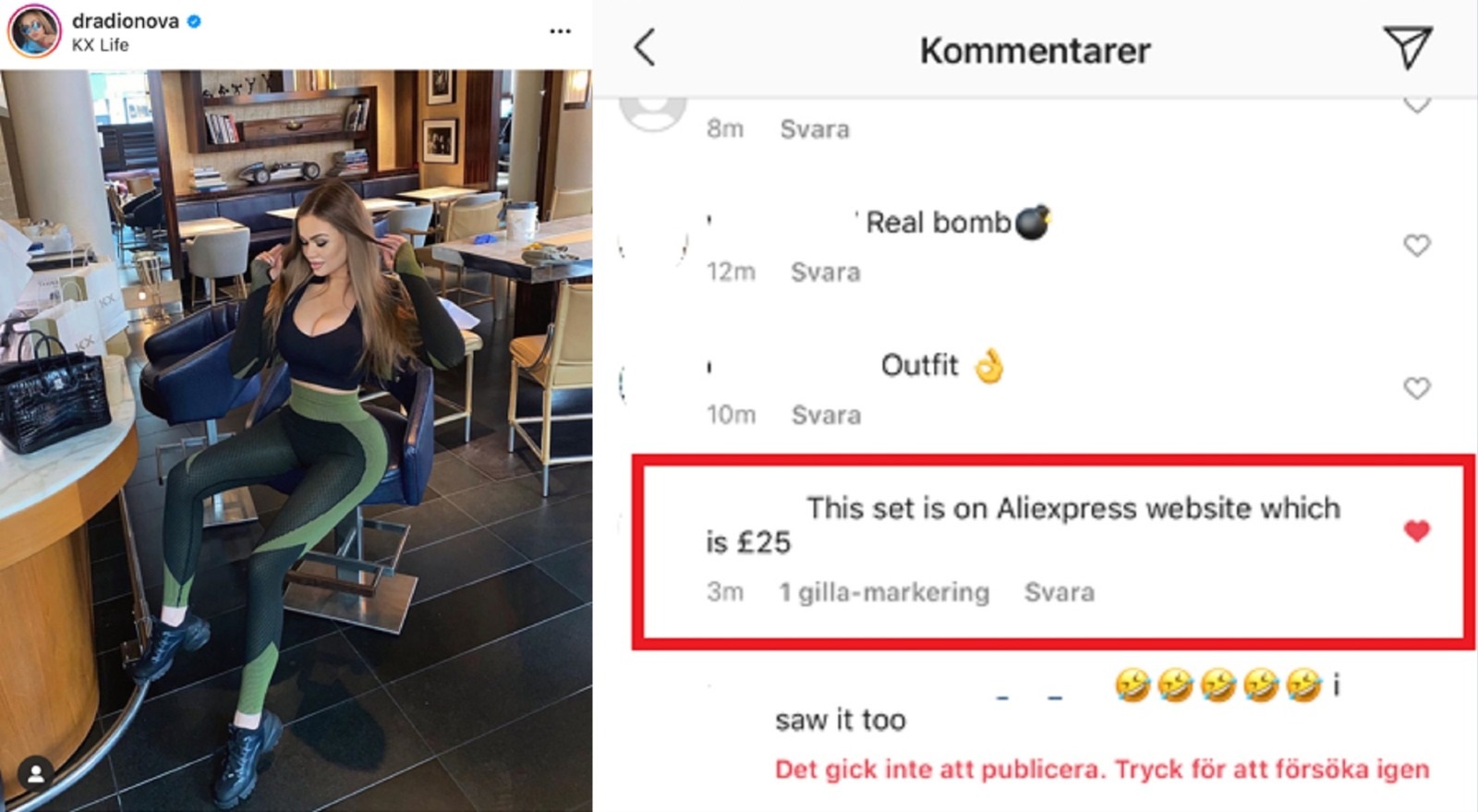Reply (Svara) to 'Real bomb' comment
The height and width of the screenshot is (812, 1478).
[x=826, y=273]
